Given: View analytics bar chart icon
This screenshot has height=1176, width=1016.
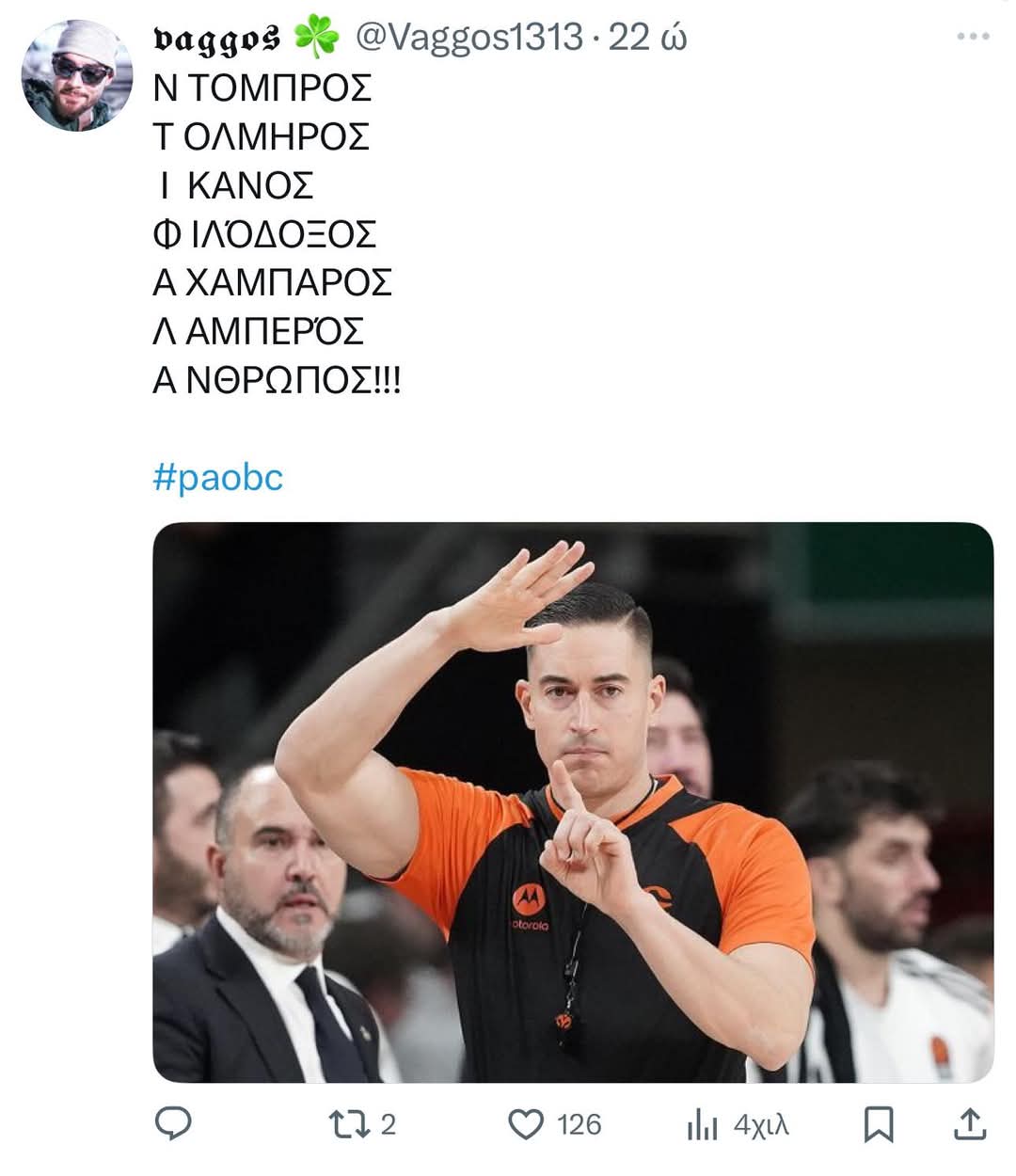Looking at the screenshot, I should pos(702,1124).
